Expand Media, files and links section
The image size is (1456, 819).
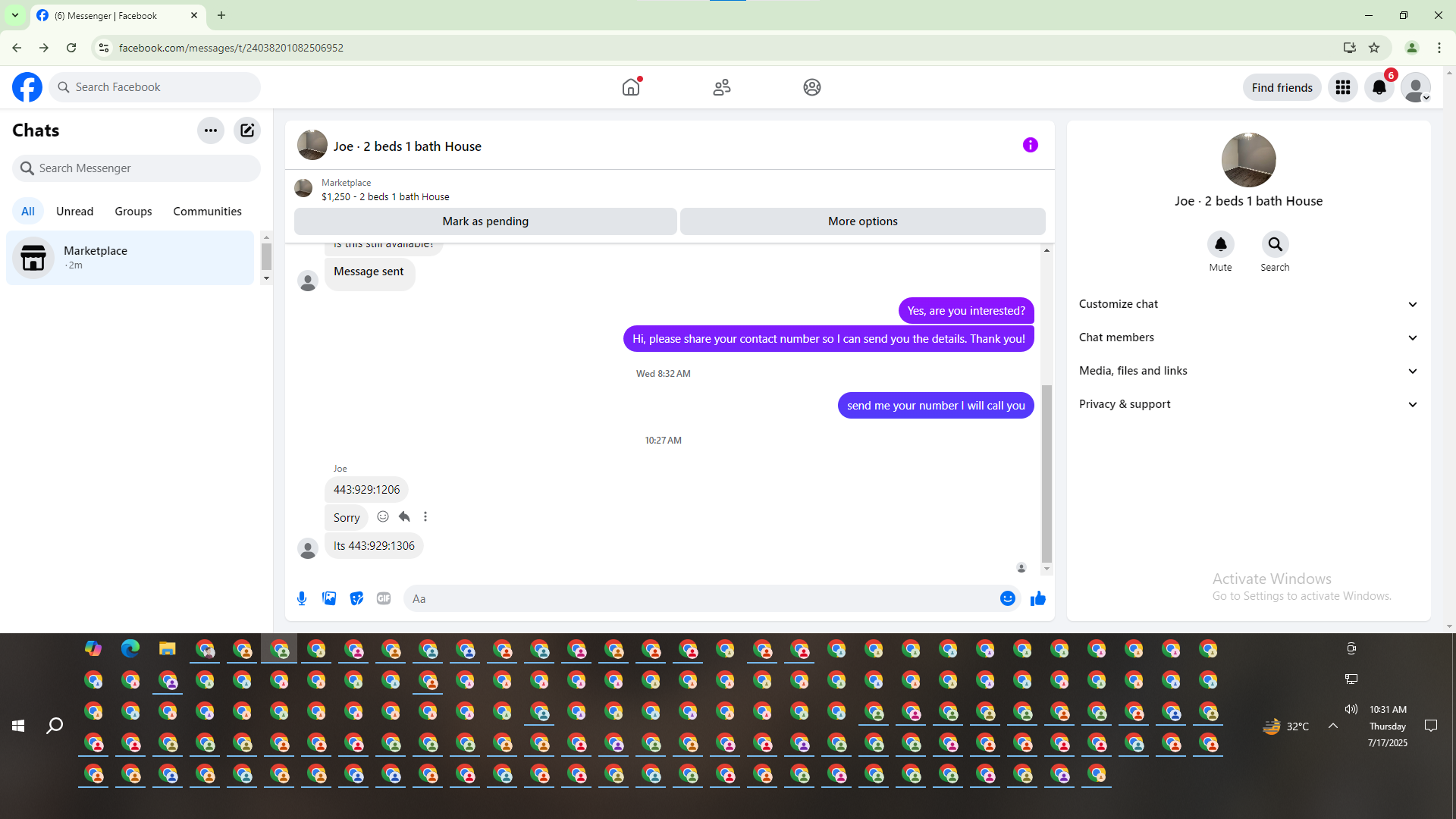[1248, 371]
